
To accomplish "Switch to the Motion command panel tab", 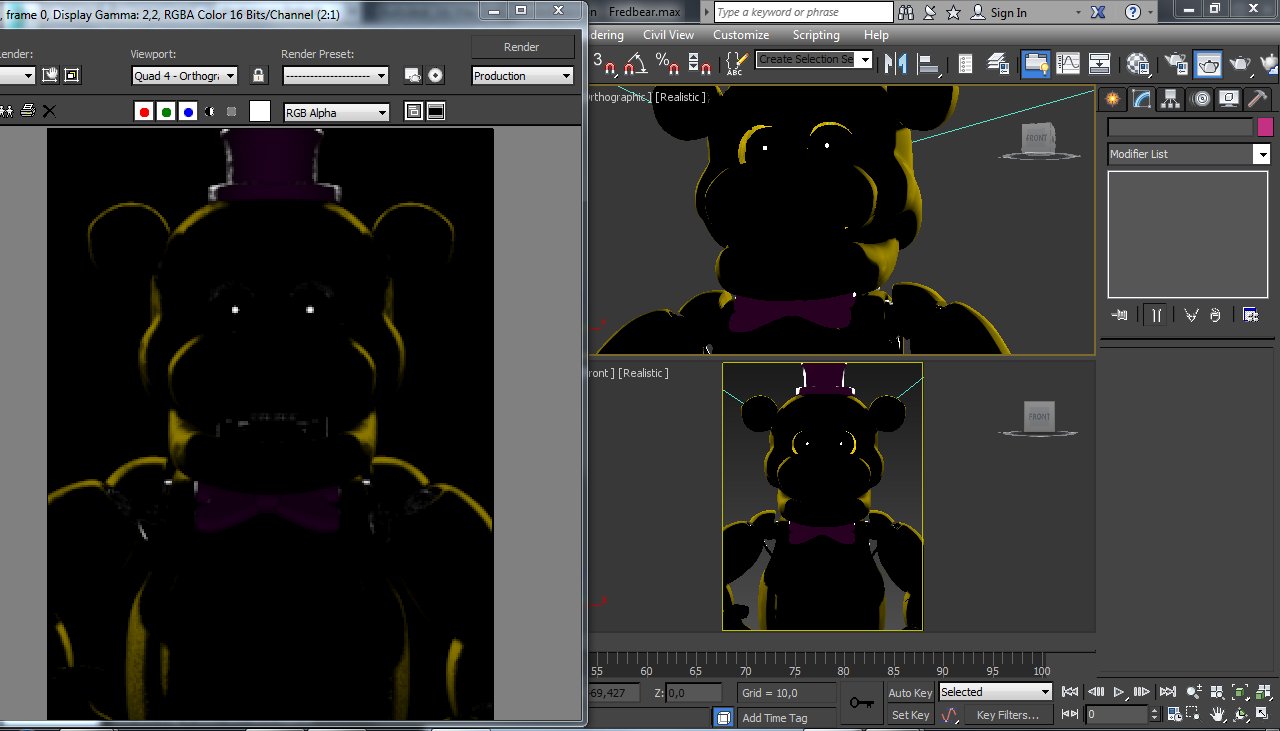I will (1200, 99).
